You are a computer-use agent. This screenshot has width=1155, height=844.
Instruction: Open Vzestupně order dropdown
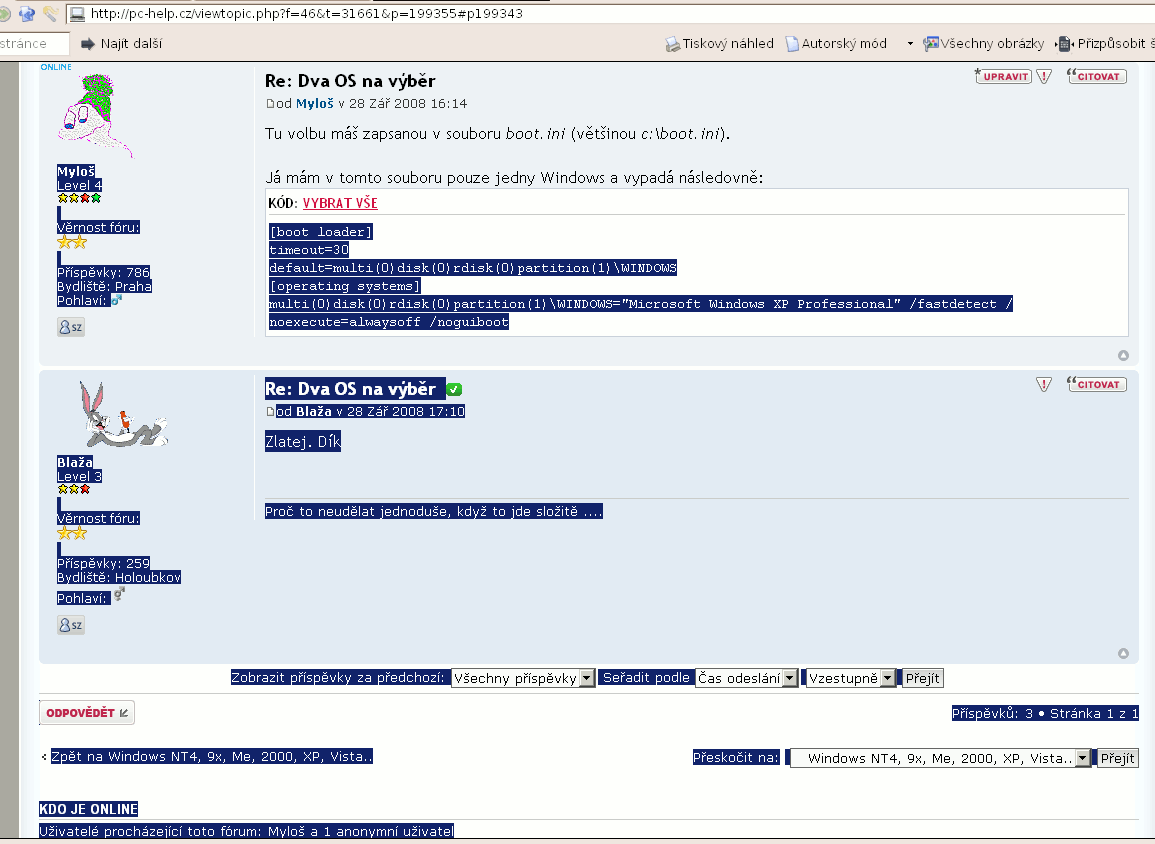pyautogui.click(x=851, y=678)
